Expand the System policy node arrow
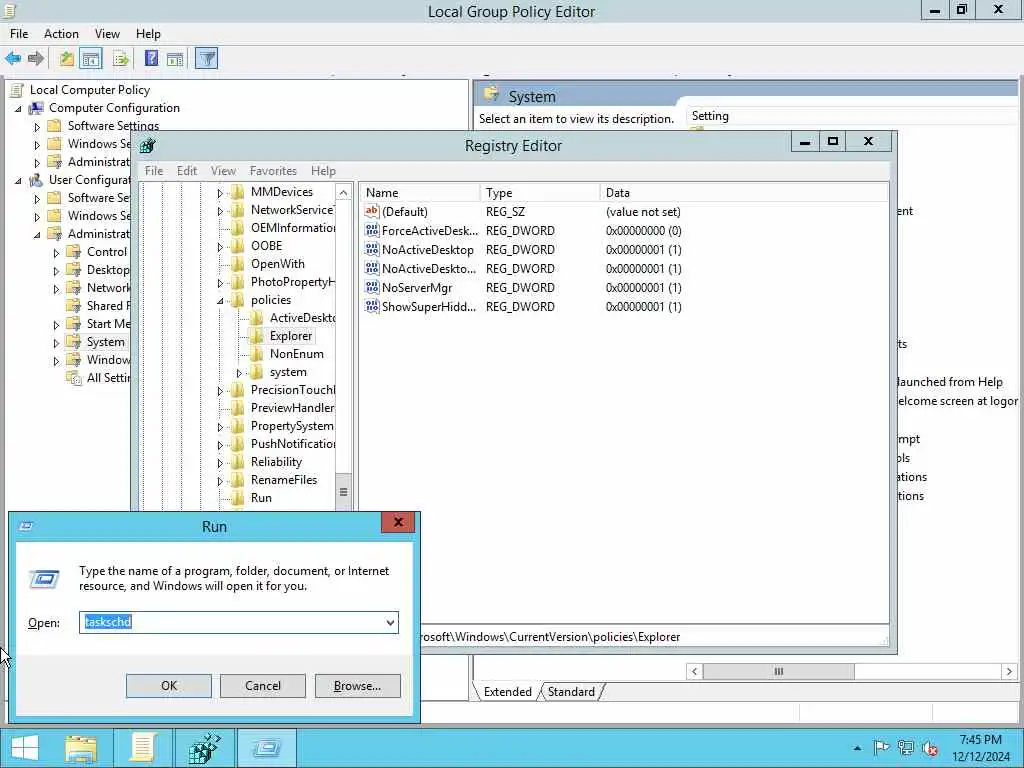This screenshot has width=1024, height=768. (x=56, y=343)
